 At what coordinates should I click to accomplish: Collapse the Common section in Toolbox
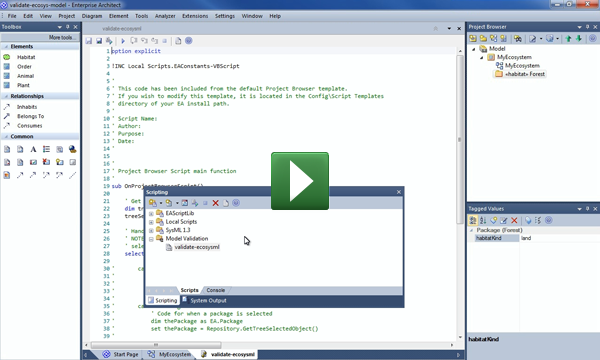[x=6, y=136]
